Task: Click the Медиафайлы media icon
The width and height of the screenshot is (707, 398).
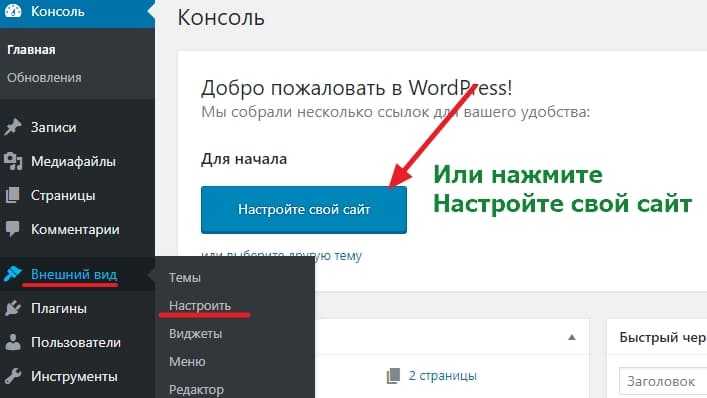Action: point(13,161)
